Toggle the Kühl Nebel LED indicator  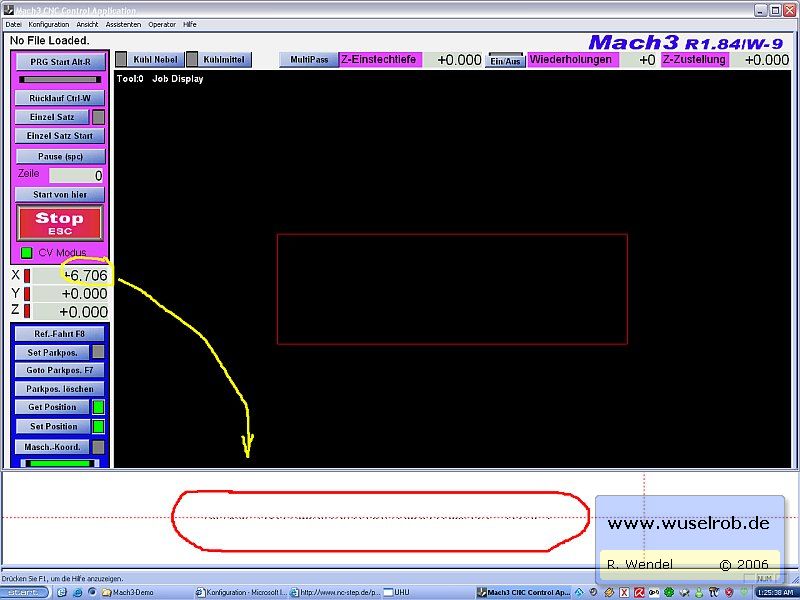point(121,60)
